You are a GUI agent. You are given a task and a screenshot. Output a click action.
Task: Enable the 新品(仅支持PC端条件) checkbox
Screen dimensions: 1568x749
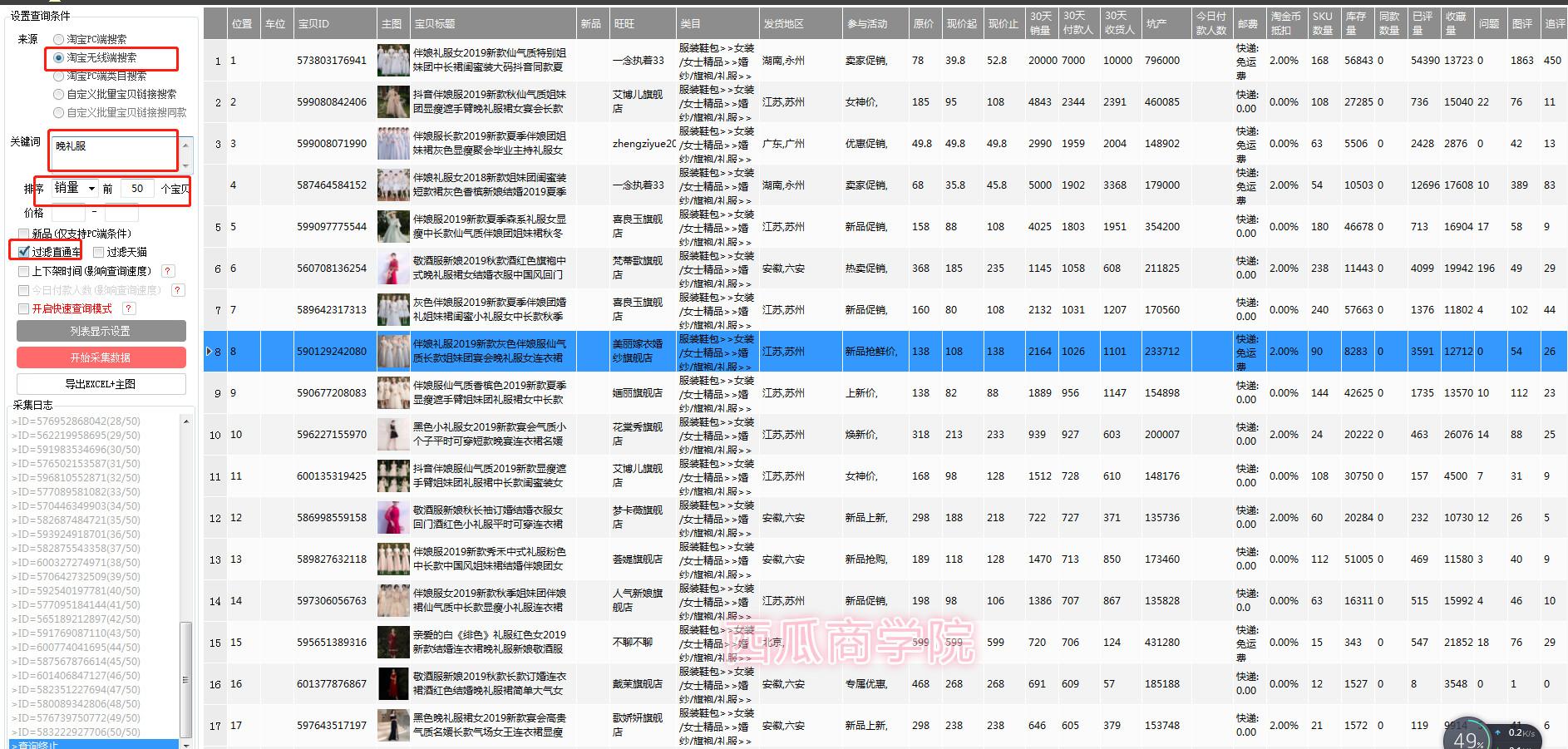24,234
